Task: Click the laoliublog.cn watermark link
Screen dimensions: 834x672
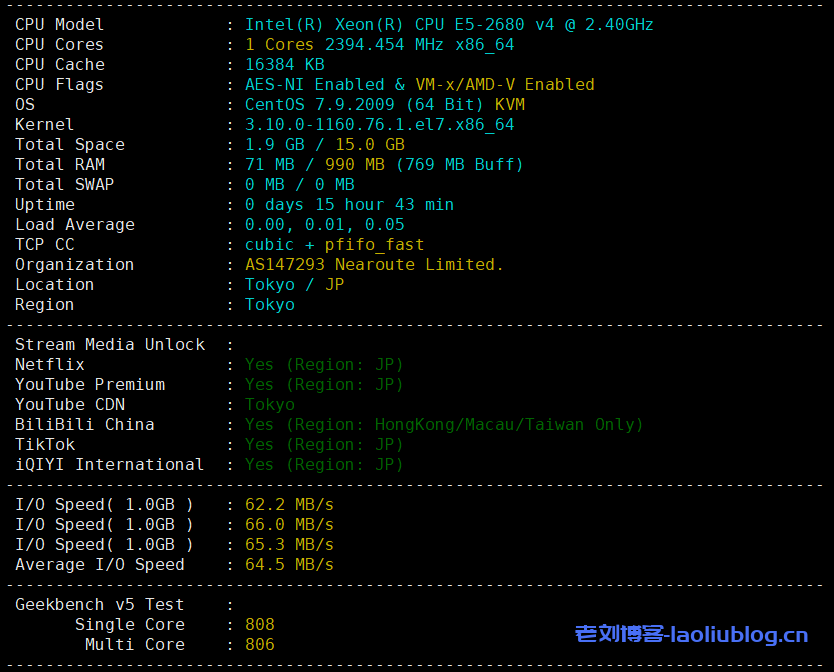Action: (x=691, y=634)
